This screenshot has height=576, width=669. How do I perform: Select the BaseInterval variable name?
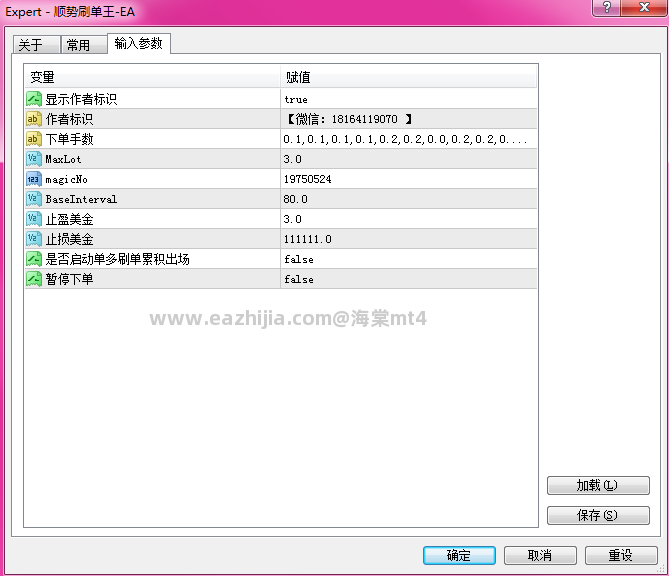pyautogui.click(x=81, y=199)
